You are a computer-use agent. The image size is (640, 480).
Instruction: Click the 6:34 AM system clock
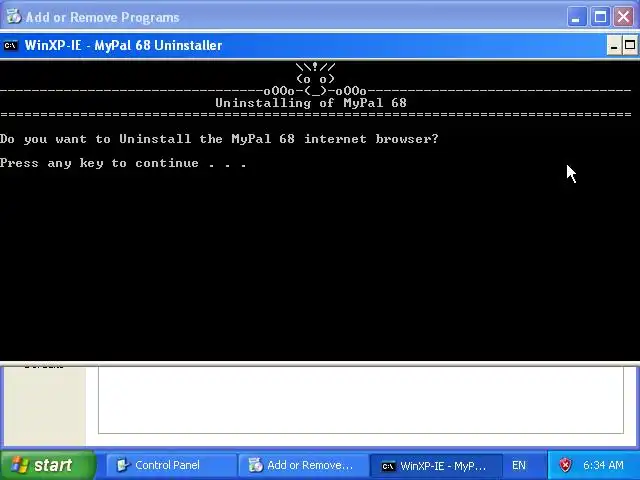[603, 465]
